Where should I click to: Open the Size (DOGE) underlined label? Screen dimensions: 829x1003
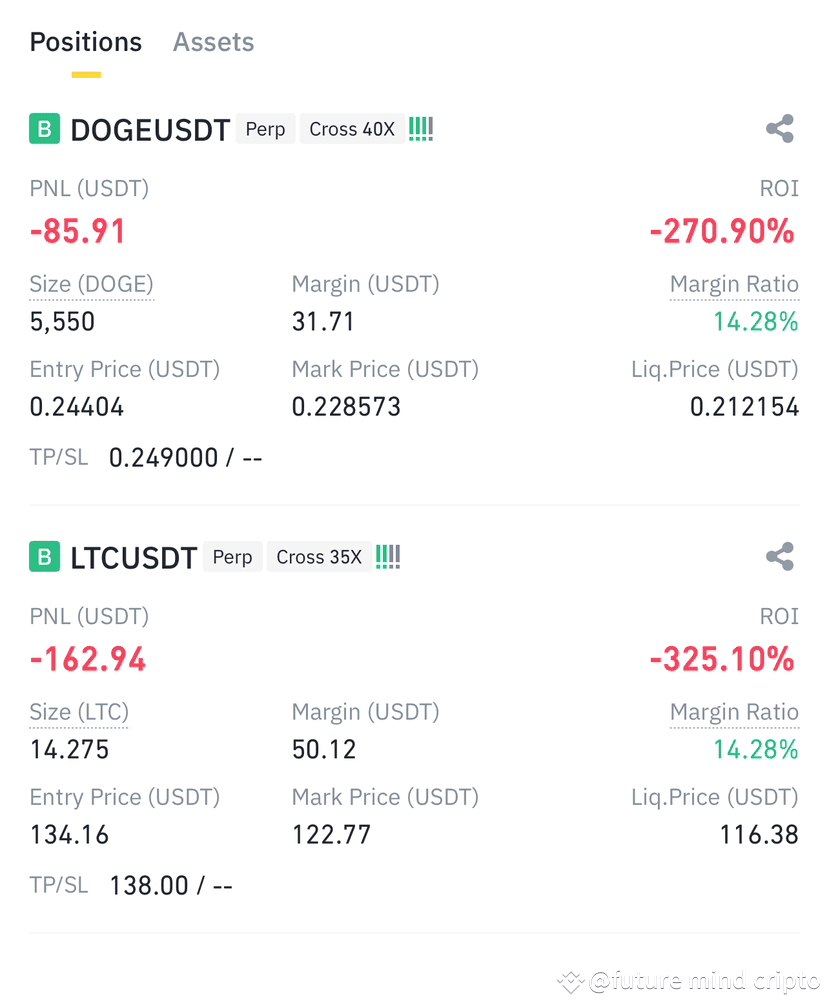[91, 284]
